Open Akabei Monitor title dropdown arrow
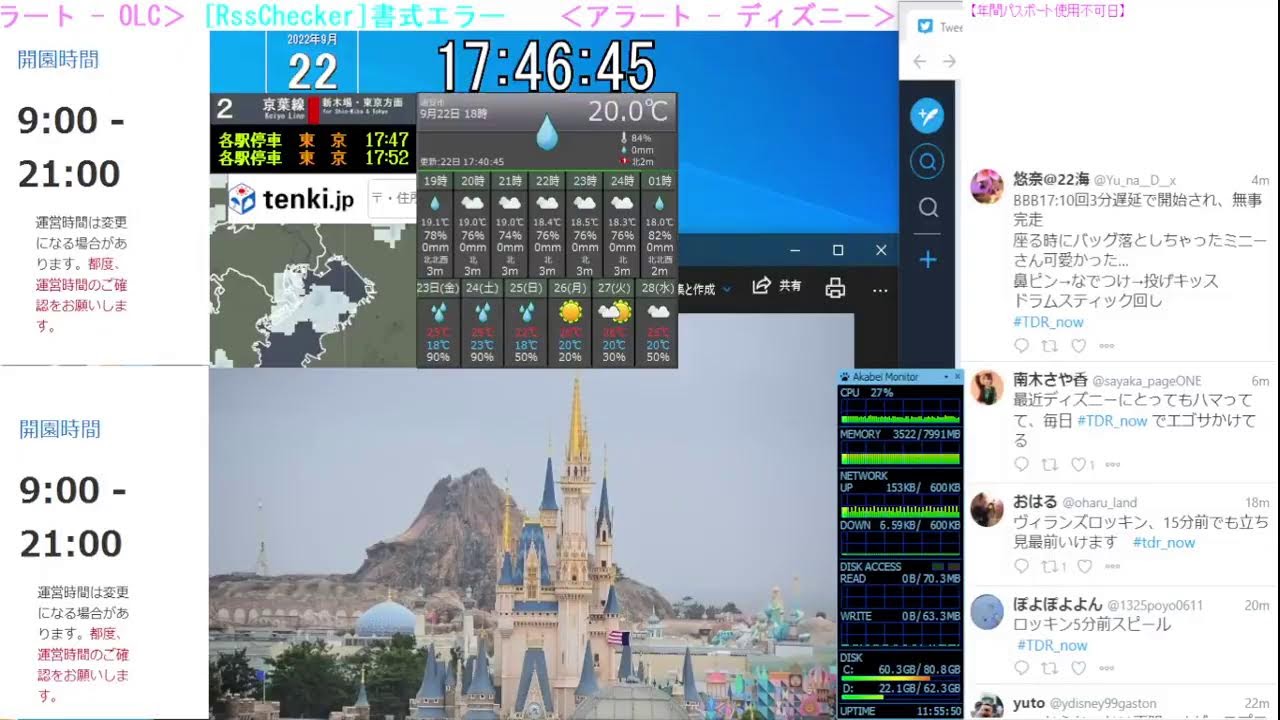 945,377
